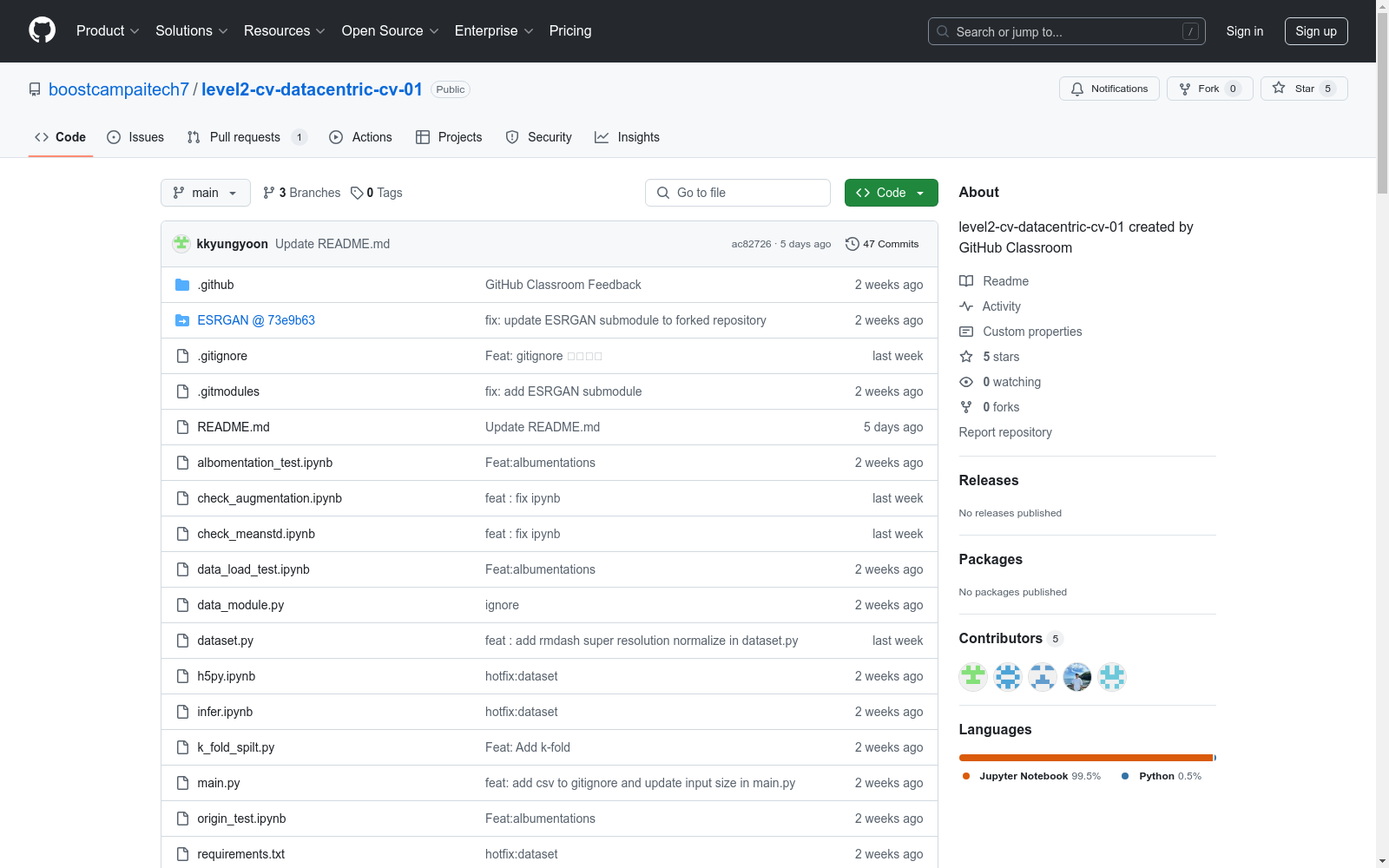Click the Notifications bell button
Screen dimensions: 1389x868
(1109, 89)
